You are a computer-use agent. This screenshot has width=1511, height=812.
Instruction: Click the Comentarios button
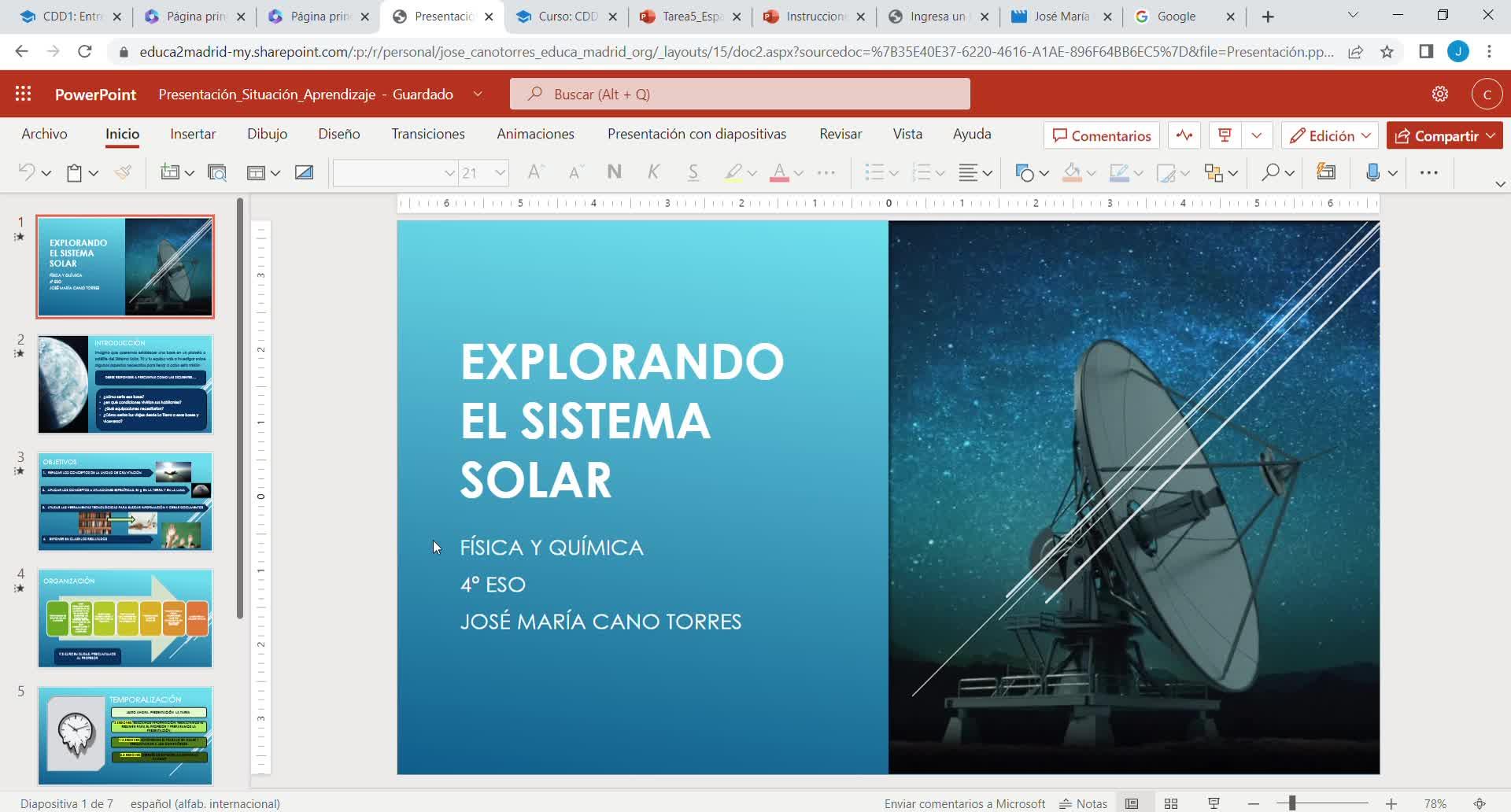point(1102,135)
